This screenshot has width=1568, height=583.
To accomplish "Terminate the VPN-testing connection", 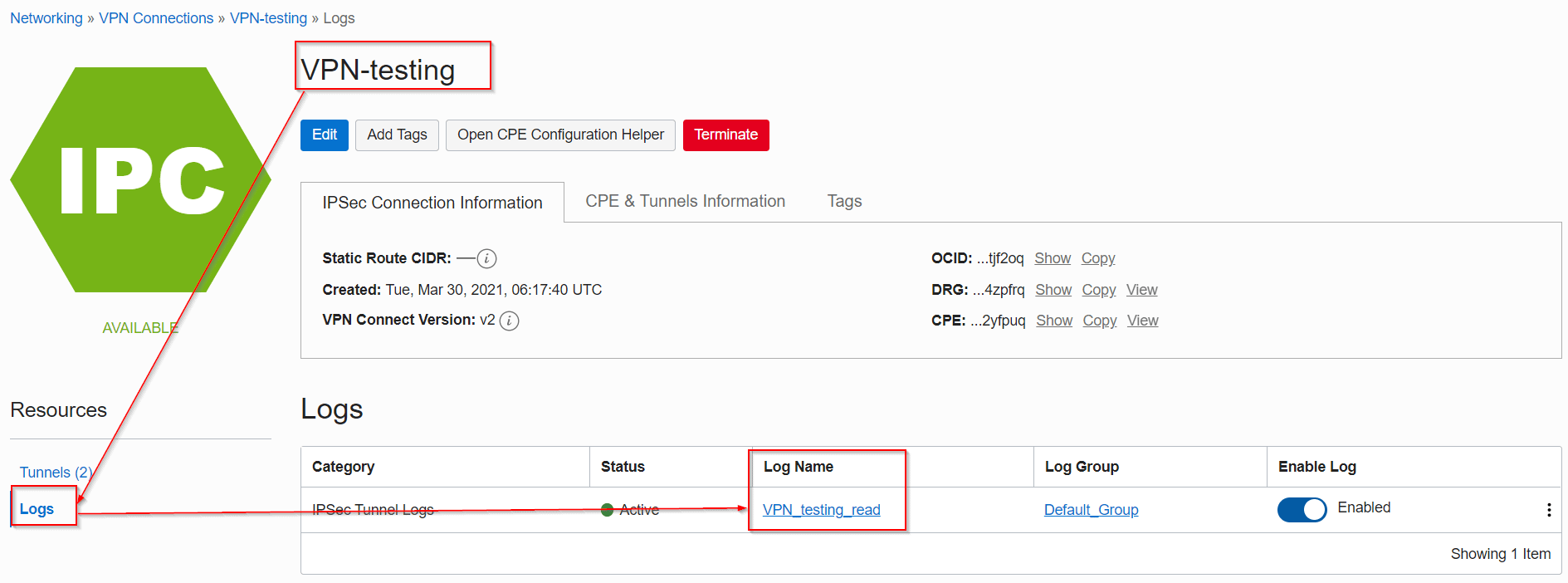I will 725,135.
